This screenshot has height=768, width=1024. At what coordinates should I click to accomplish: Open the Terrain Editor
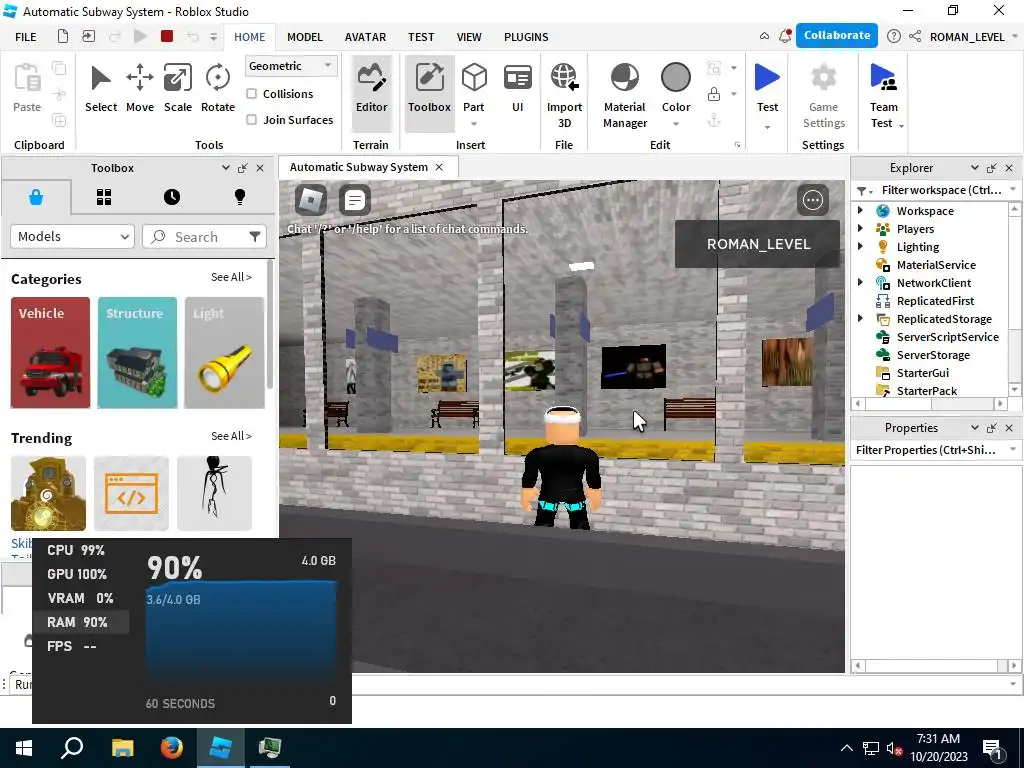pos(372,92)
